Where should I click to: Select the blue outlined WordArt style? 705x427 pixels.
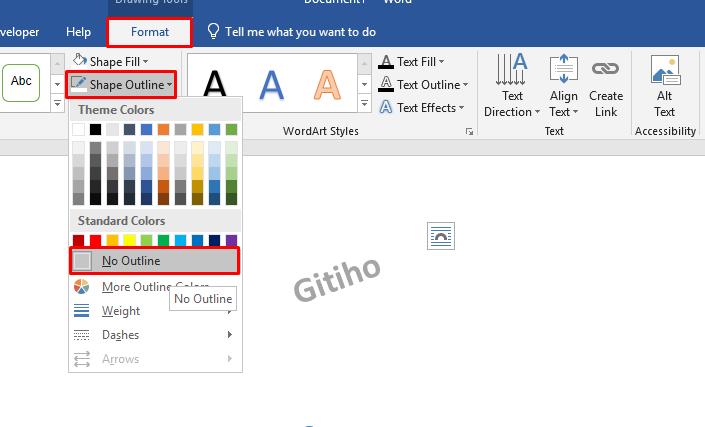point(271,85)
